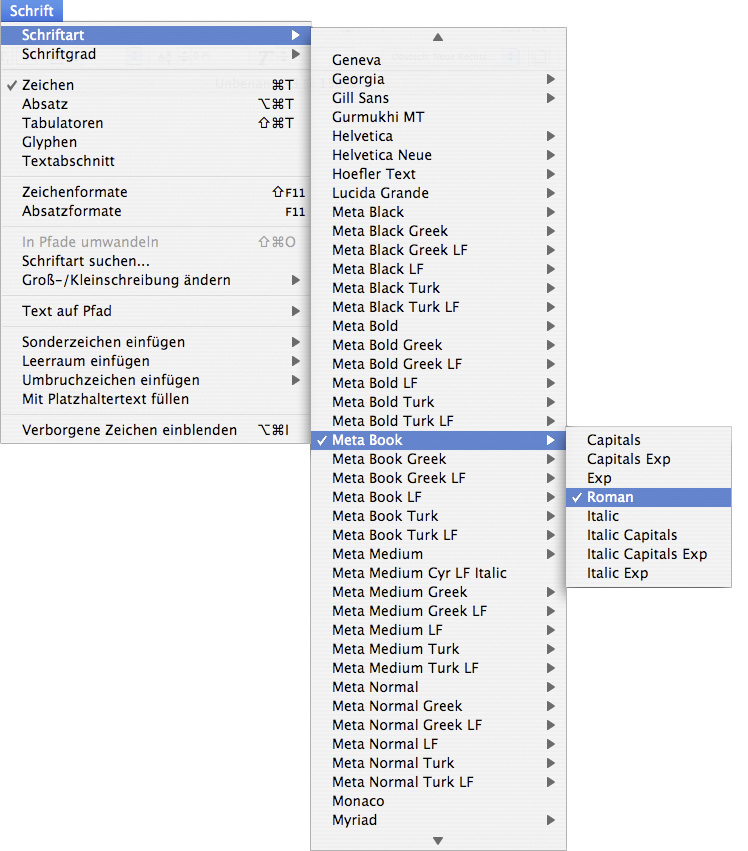Select Meta Medium Cyr LF Italic font
This screenshot has height=851, width=748.
439,573
